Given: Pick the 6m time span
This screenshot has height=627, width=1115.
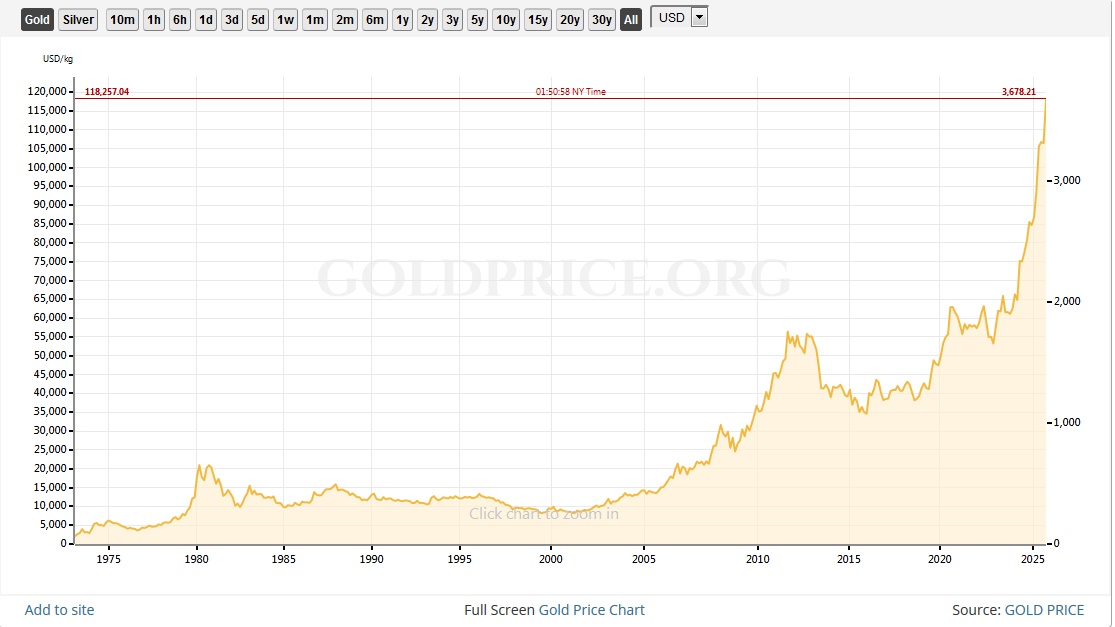Looking at the screenshot, I should [x=375, y=20].
